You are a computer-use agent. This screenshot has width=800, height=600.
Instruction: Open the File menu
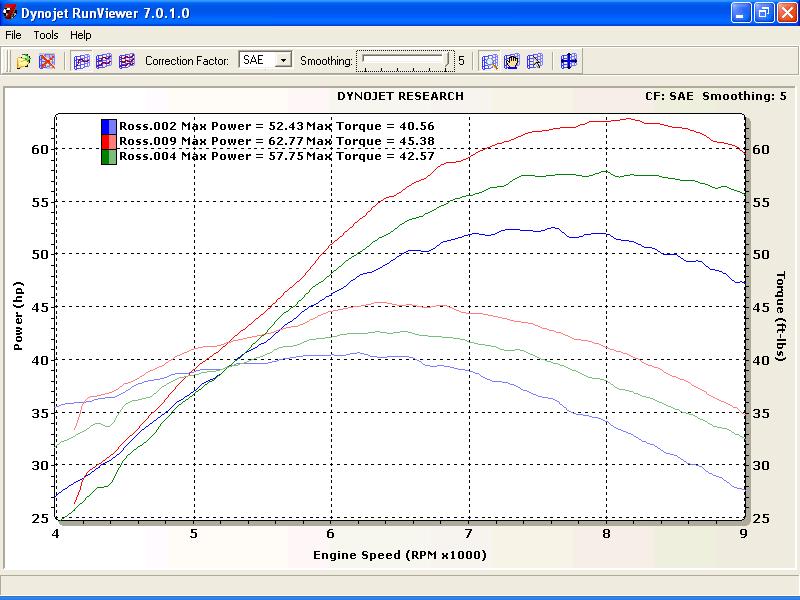13,35
